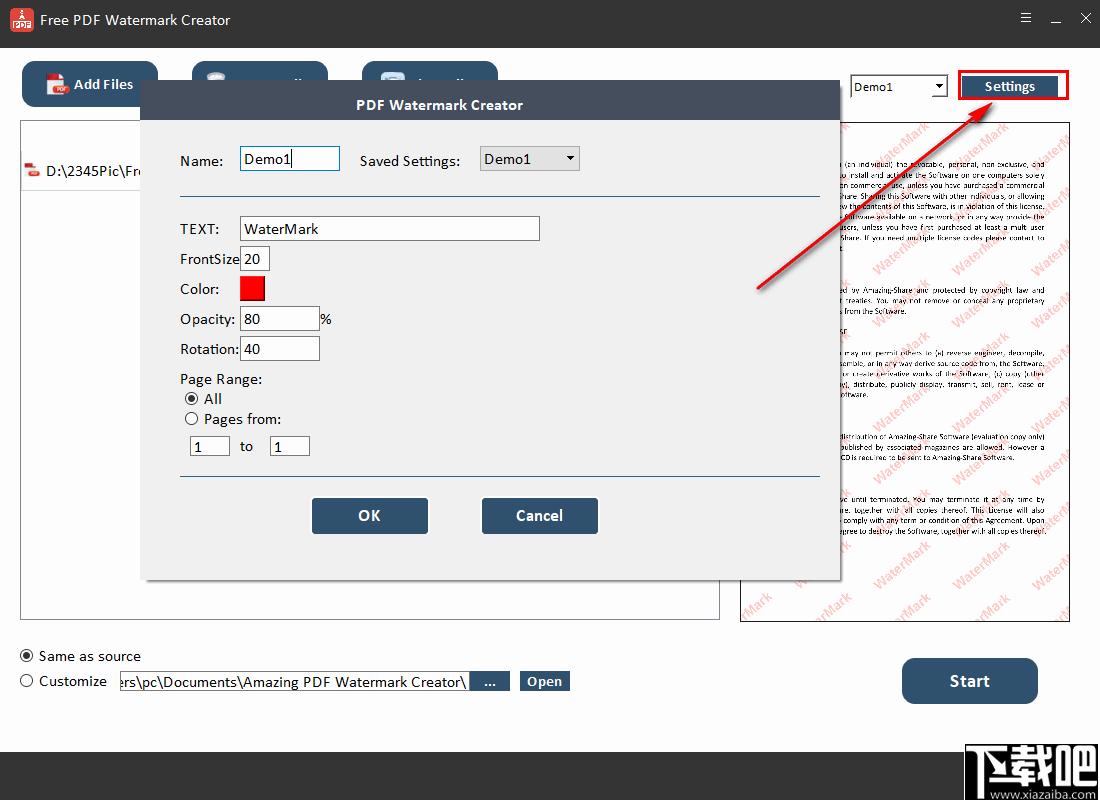Click the Rotation field showing 40

point(280,349)
